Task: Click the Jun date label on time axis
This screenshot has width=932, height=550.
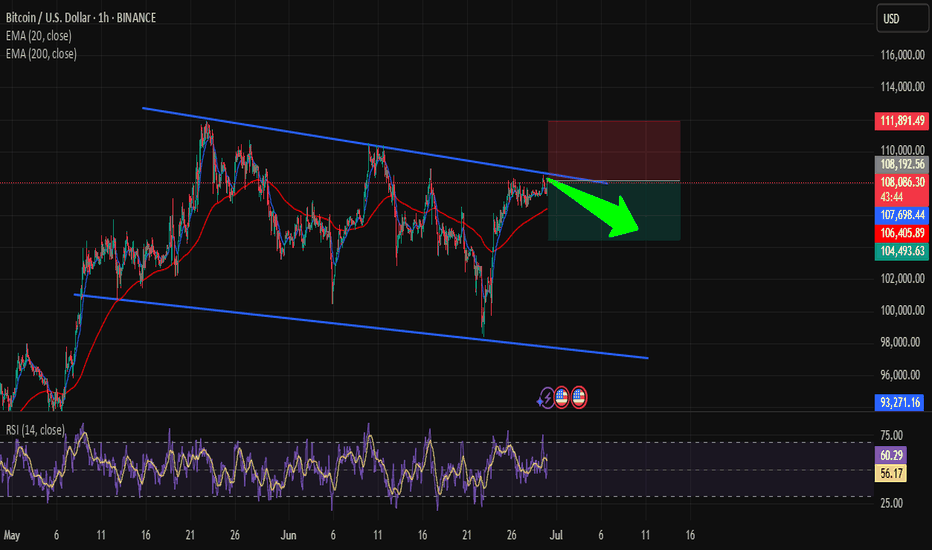Action: (x=288, y=535)
